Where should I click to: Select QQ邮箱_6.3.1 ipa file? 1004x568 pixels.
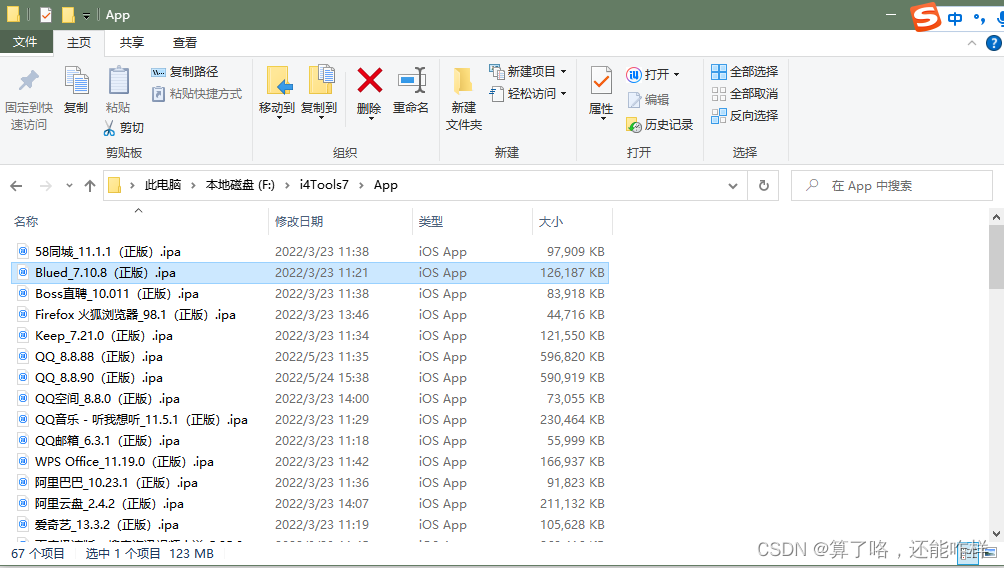pyautogui.click(x=310, y=441)
